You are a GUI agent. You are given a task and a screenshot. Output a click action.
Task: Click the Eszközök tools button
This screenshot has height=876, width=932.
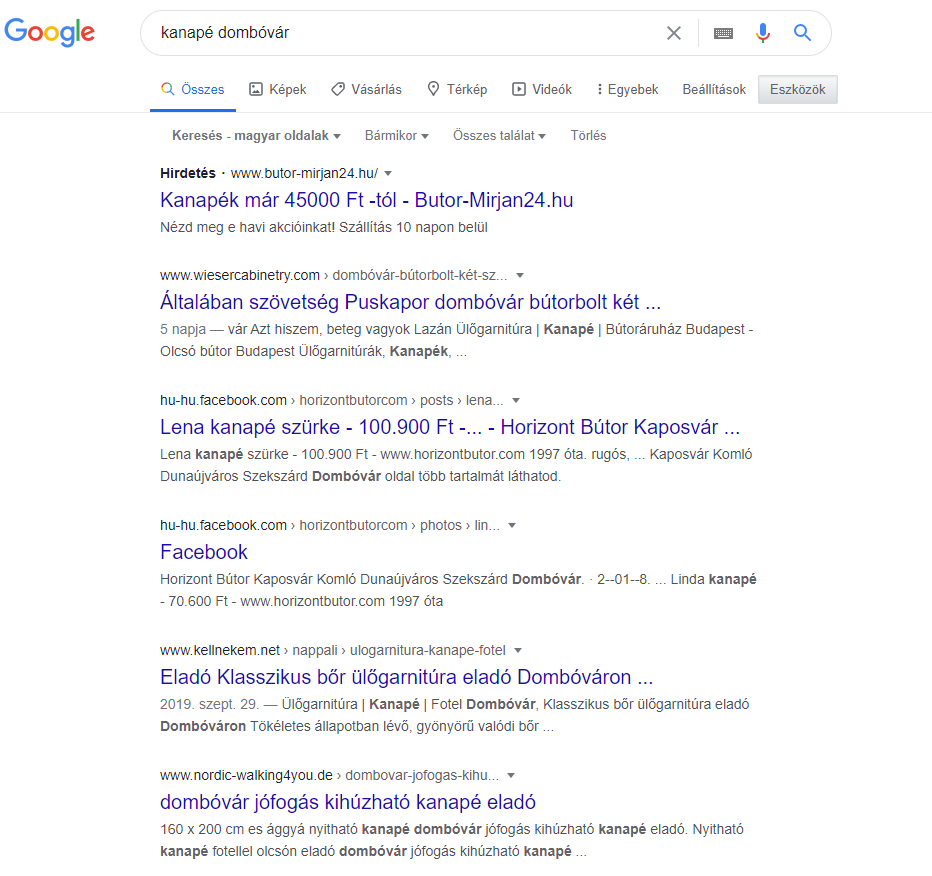click(797, 89)
